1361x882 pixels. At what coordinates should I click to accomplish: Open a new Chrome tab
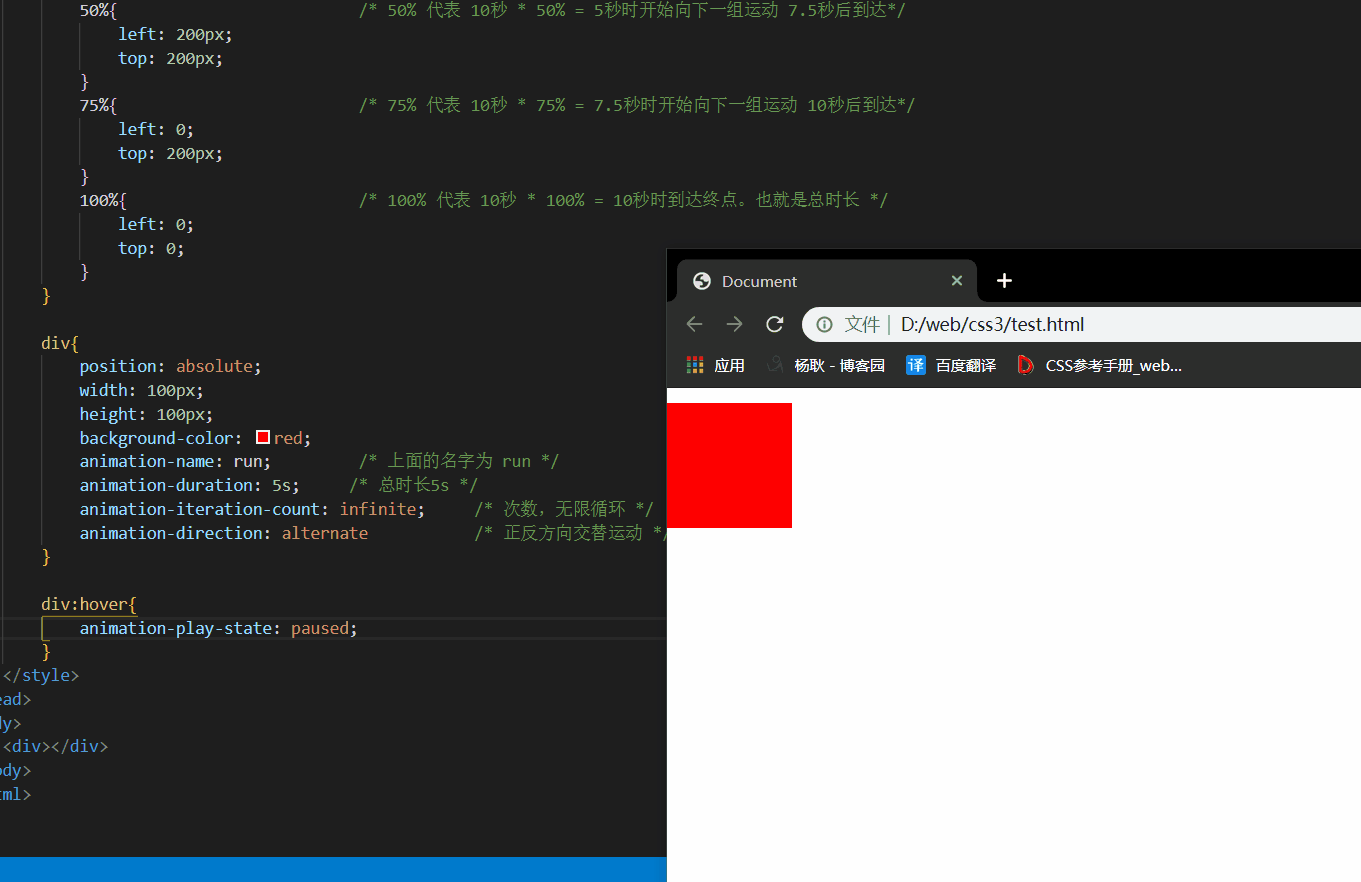1004,281
